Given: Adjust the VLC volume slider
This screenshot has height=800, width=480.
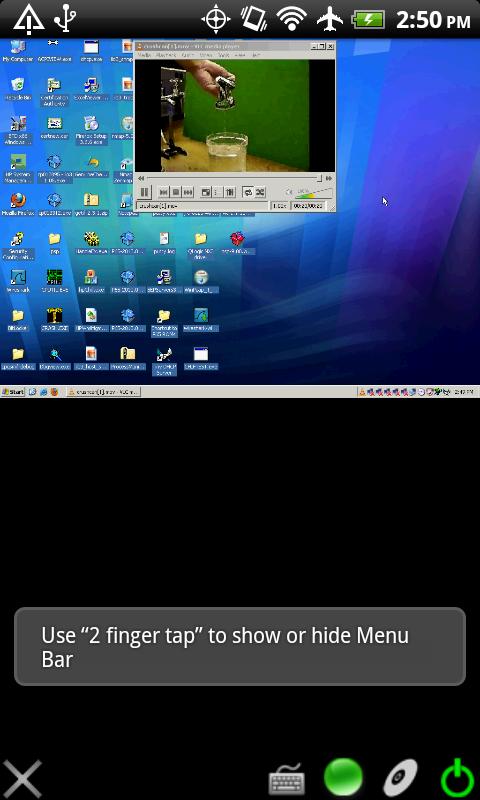Looking at the screenshot, I should (x=314, y=193).
